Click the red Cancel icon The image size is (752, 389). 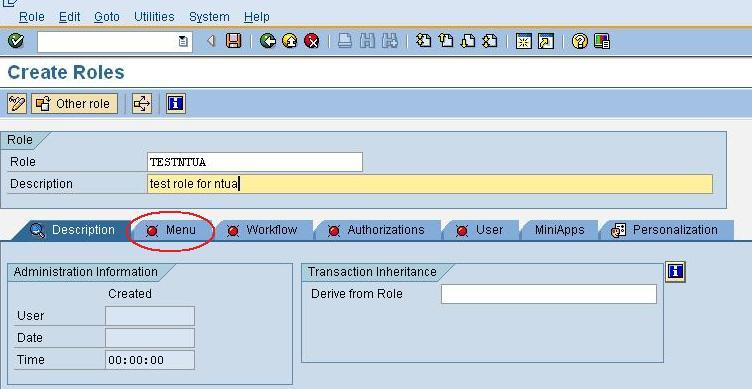point(312,41)
